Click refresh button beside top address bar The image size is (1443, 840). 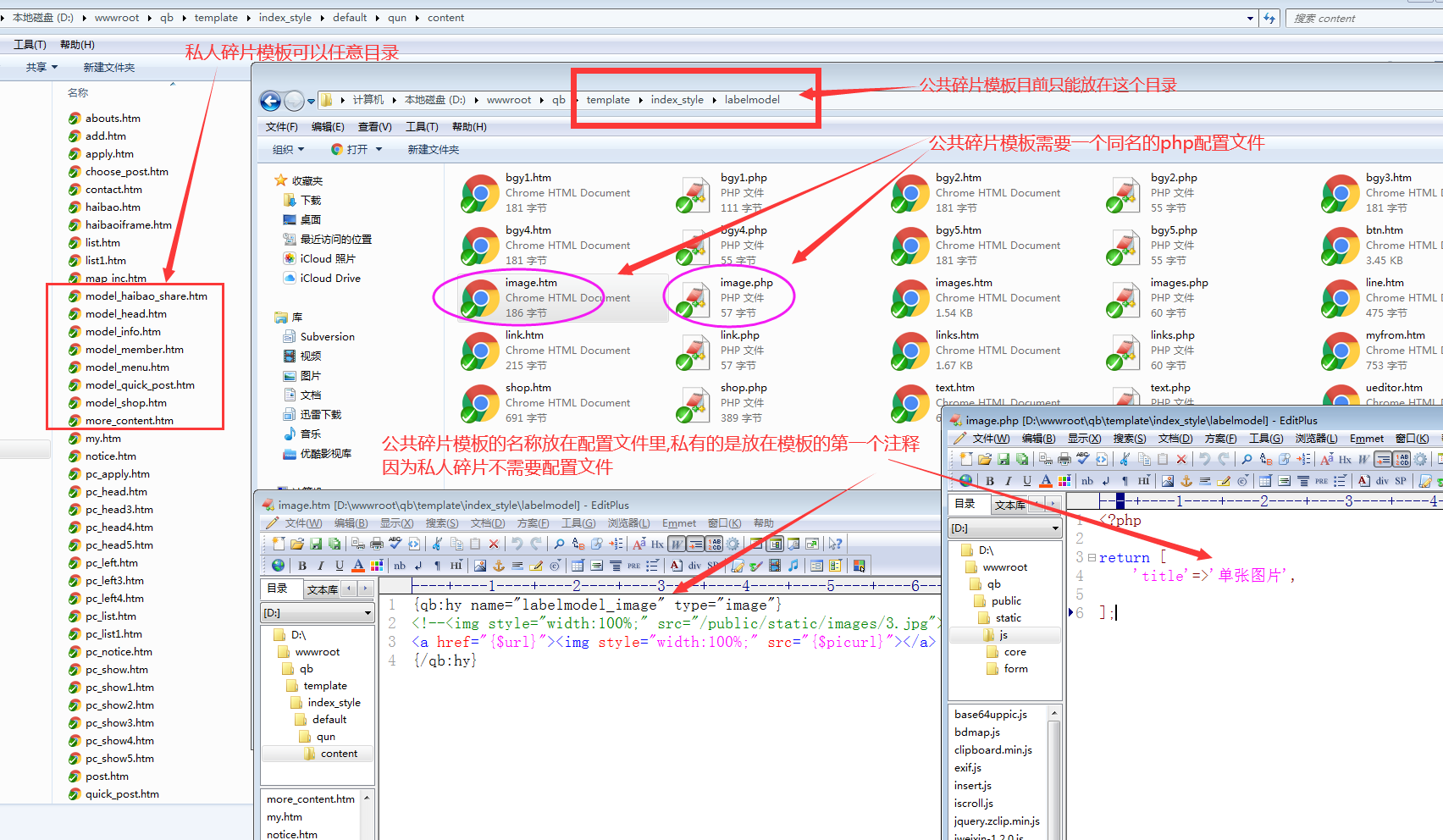click(1269, 18)
